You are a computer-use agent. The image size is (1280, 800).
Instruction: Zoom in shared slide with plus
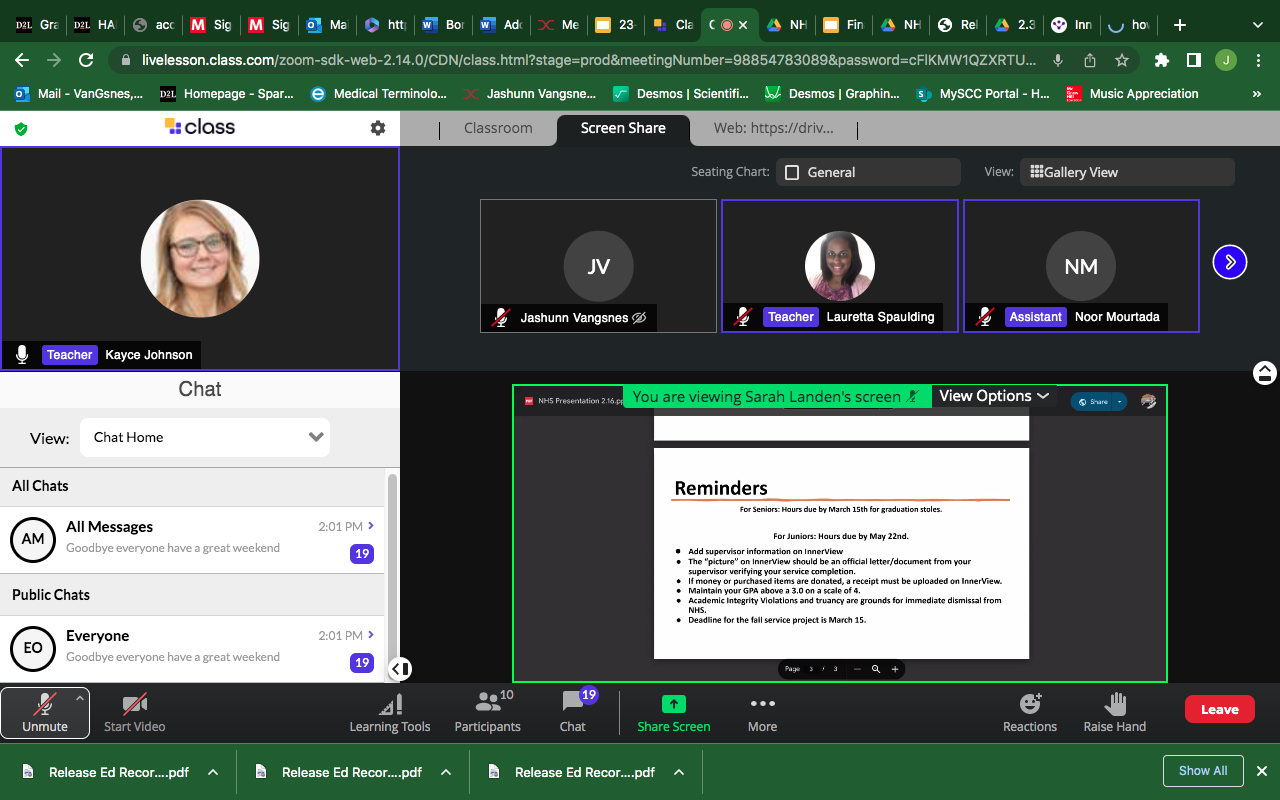pos(895,669)
